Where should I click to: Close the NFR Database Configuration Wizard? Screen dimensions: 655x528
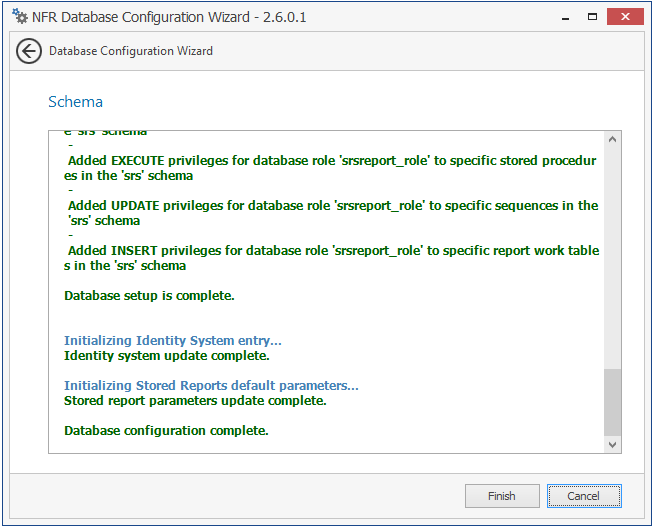[626, 16]
